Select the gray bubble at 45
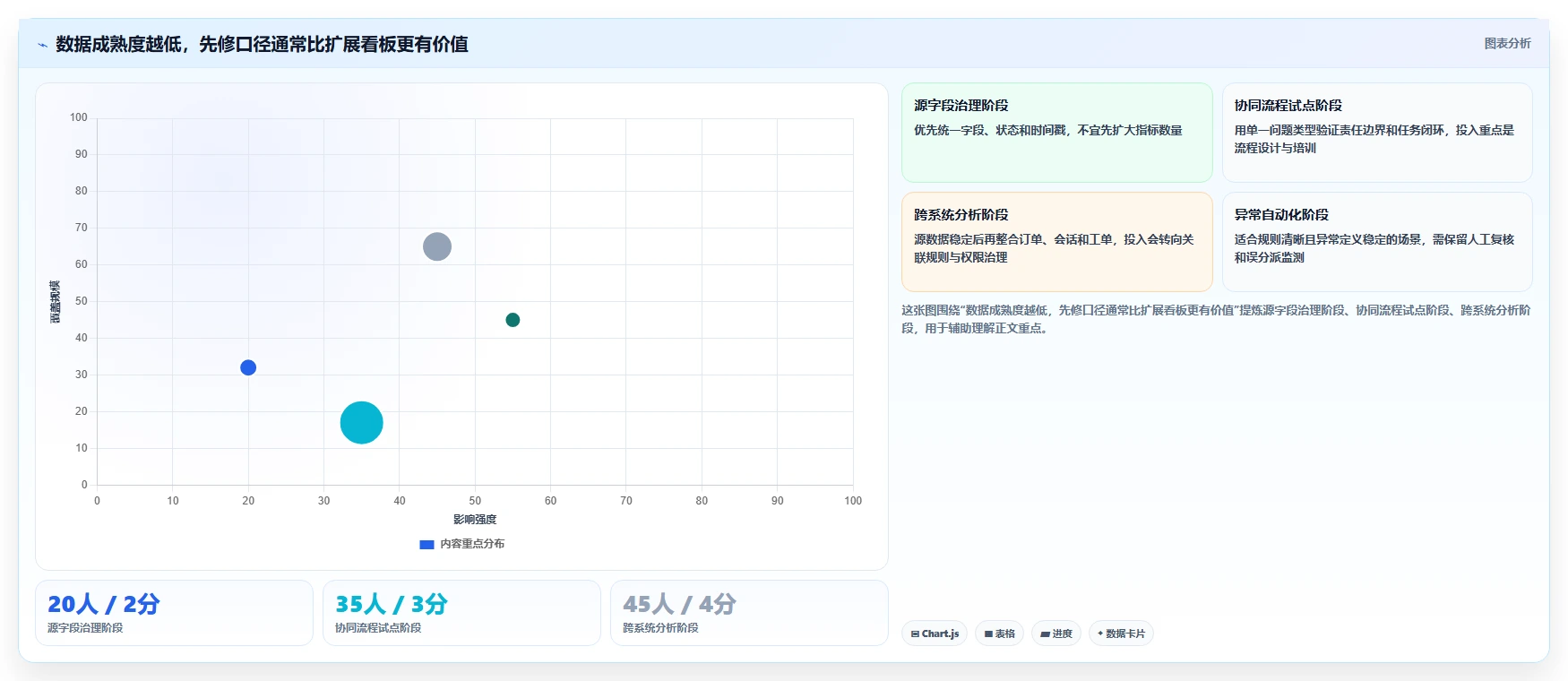This screenshot has height=681, width=1568. tap(437, 246)
